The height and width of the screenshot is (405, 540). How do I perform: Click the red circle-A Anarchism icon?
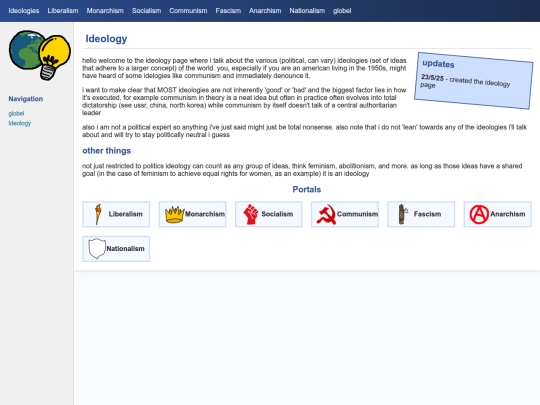coord(479,214)
